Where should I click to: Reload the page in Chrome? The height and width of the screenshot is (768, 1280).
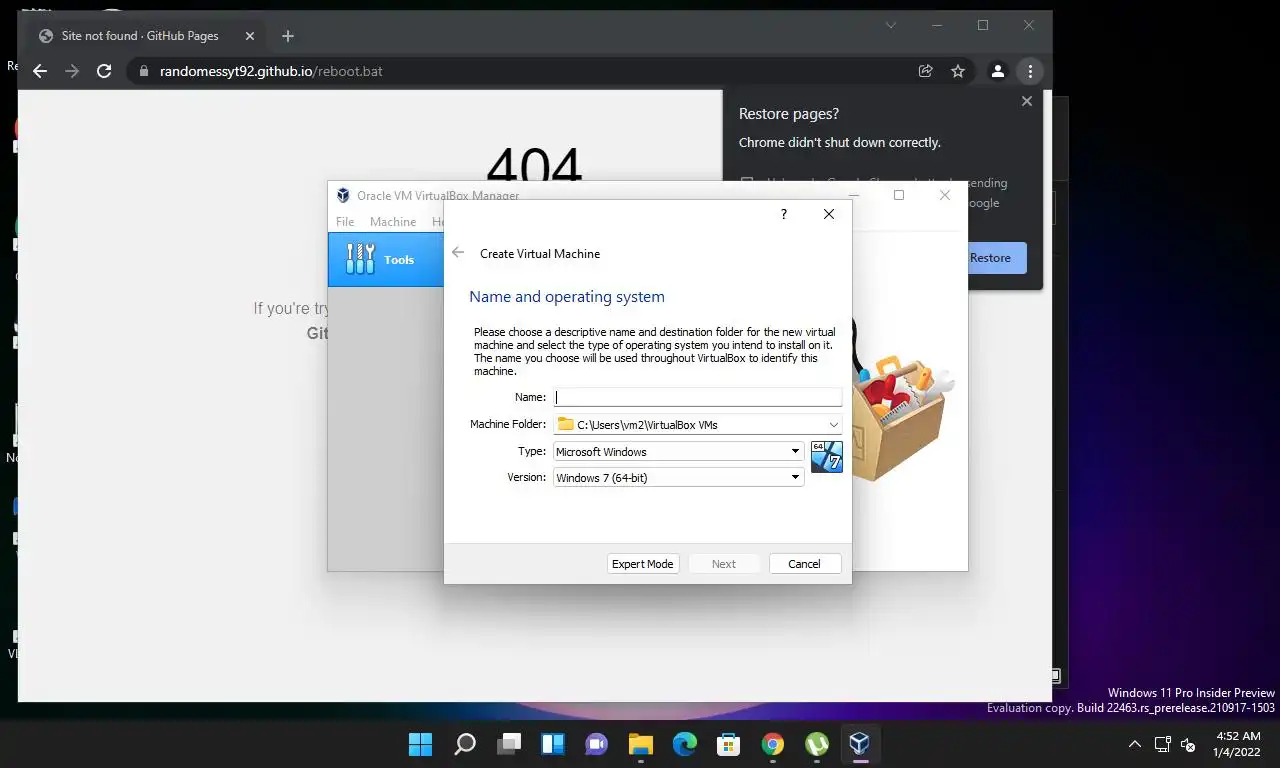point(104,71)
